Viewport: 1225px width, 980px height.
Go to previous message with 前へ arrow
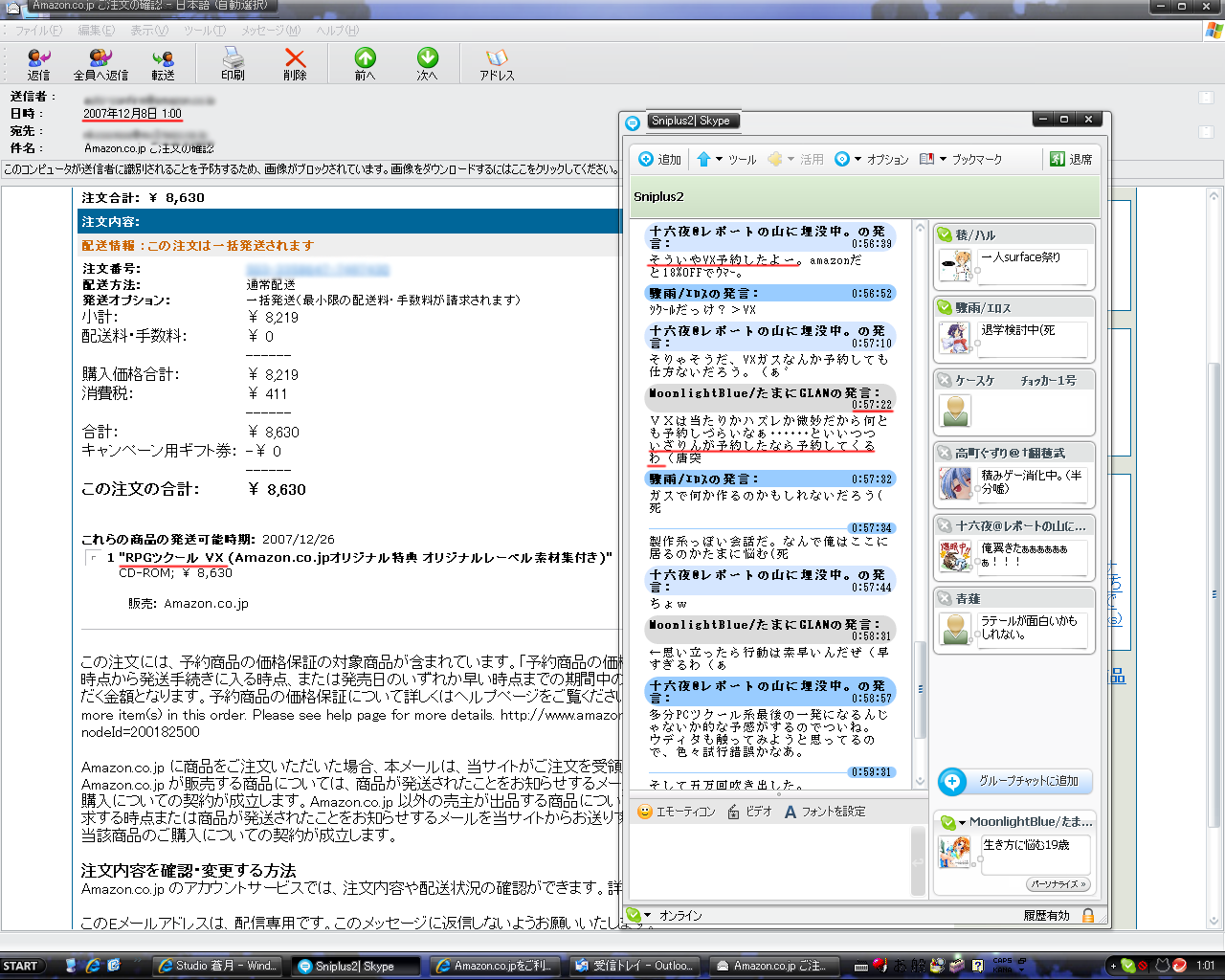click(365, 58)
